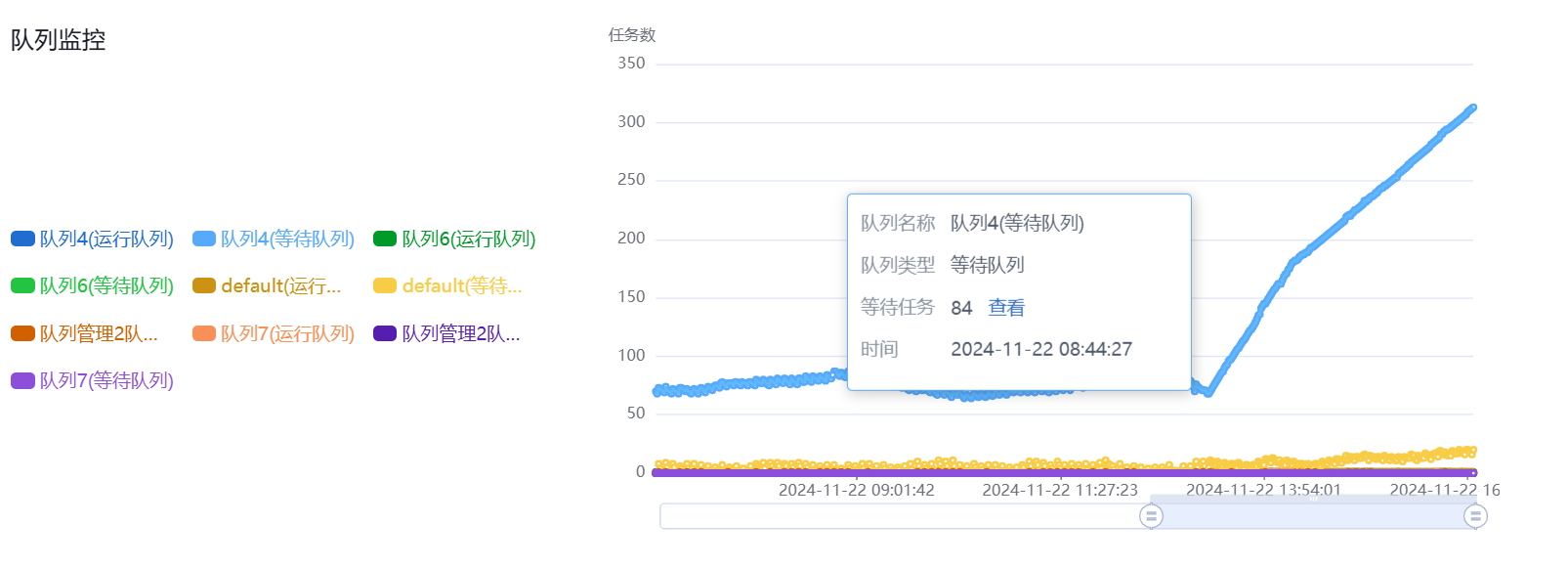Click the lowest dip point on blue line

1208,392
